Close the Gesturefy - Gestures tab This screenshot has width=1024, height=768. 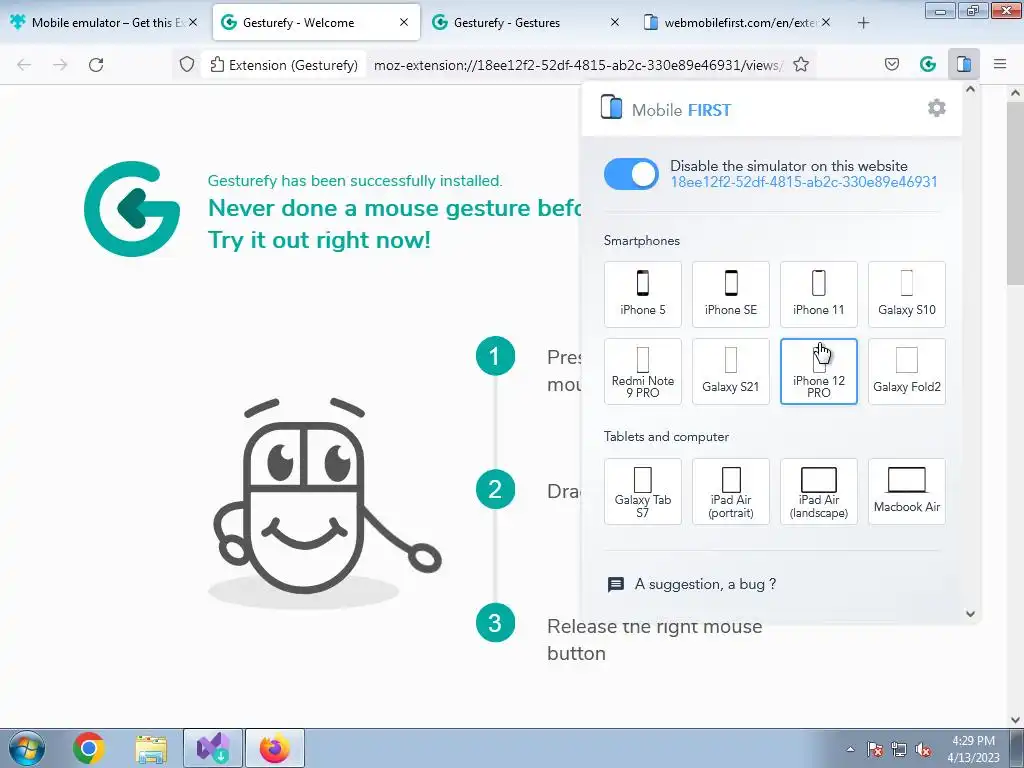pyautogui.click(x=615, y=23)
